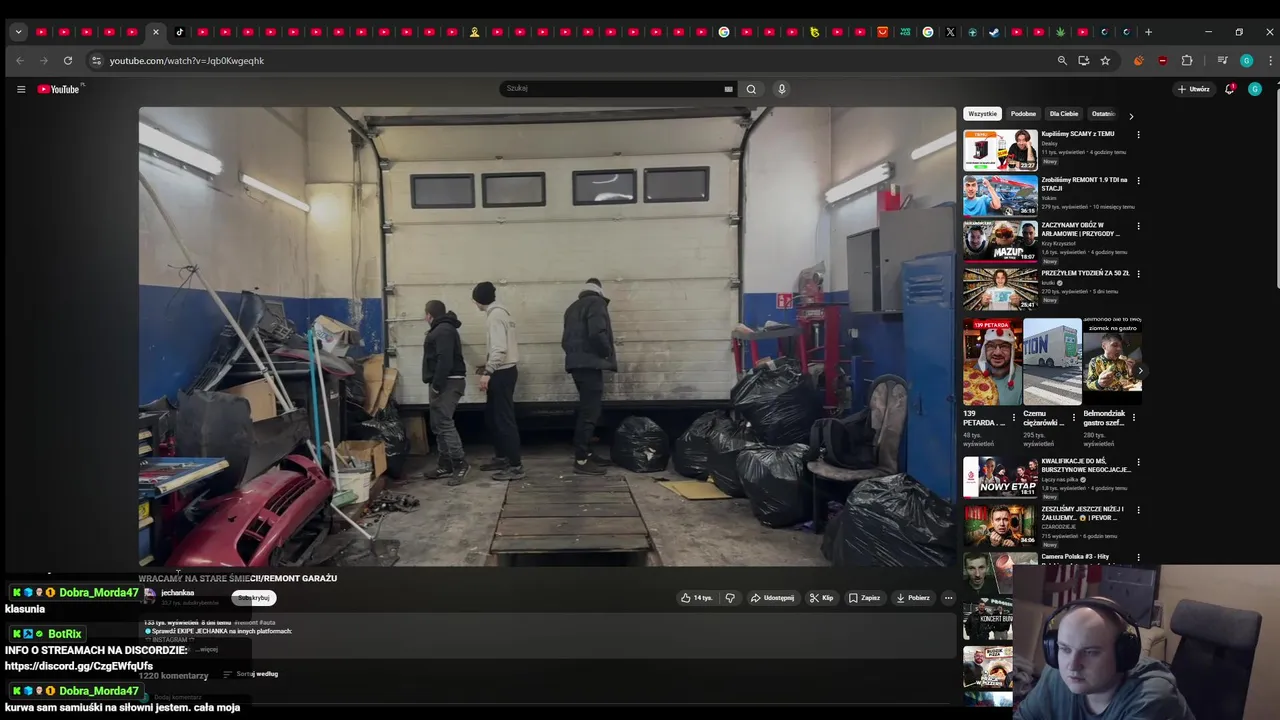Download video with the Pobierz button
The image size is (1280, 720).
click(912, 598)
